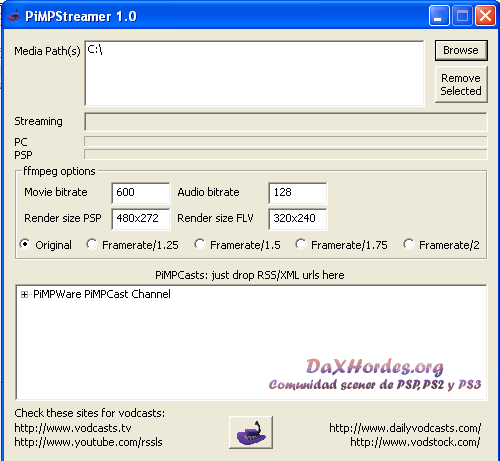
Task: Click the Streaming status field
Action: [x=286, y=122]
